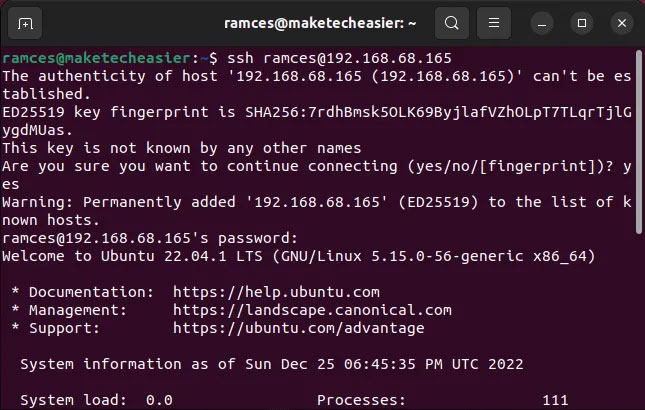Maximize the terminal window
Image resolution: width=645 pixels, height=410 pixels.
tap(582, 23)
